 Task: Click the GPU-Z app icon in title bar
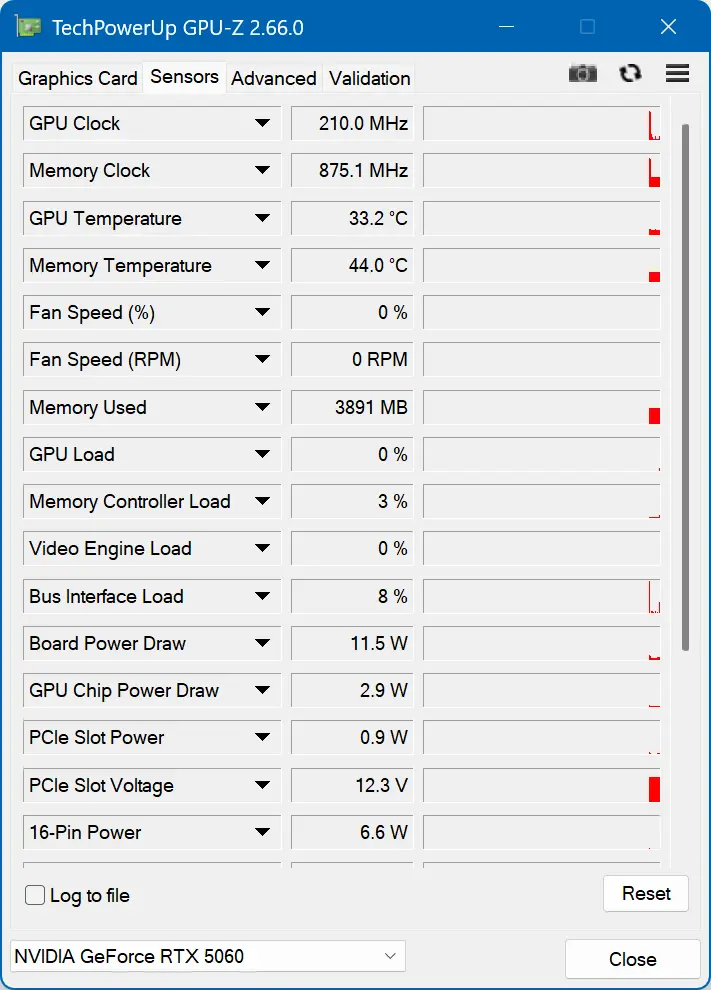click(x=28, y=27)
